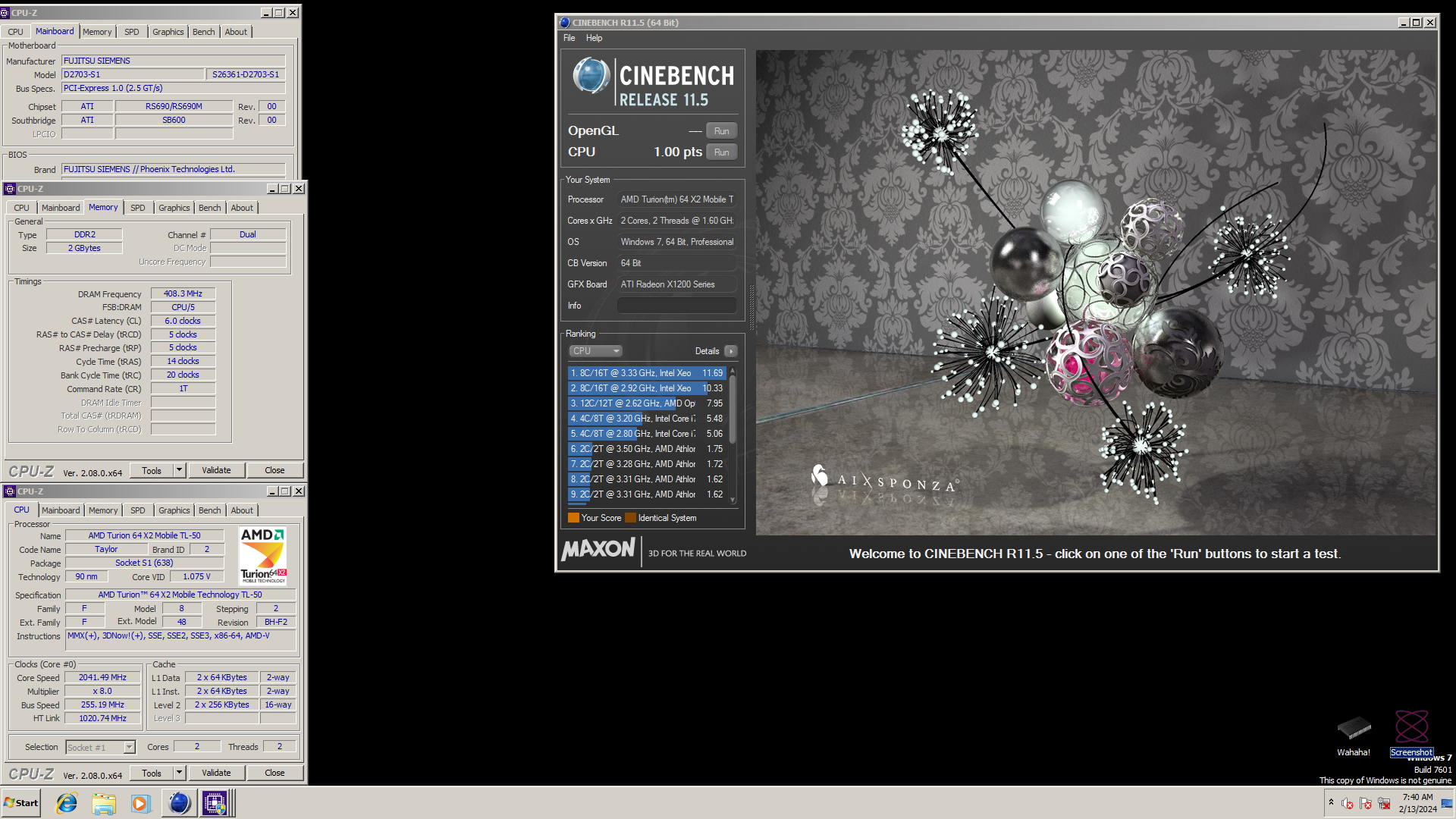The image size is (1456, 819).
Task: Open Bench tab in bottom CPU-Z window
Action: (x=210, y=510)
